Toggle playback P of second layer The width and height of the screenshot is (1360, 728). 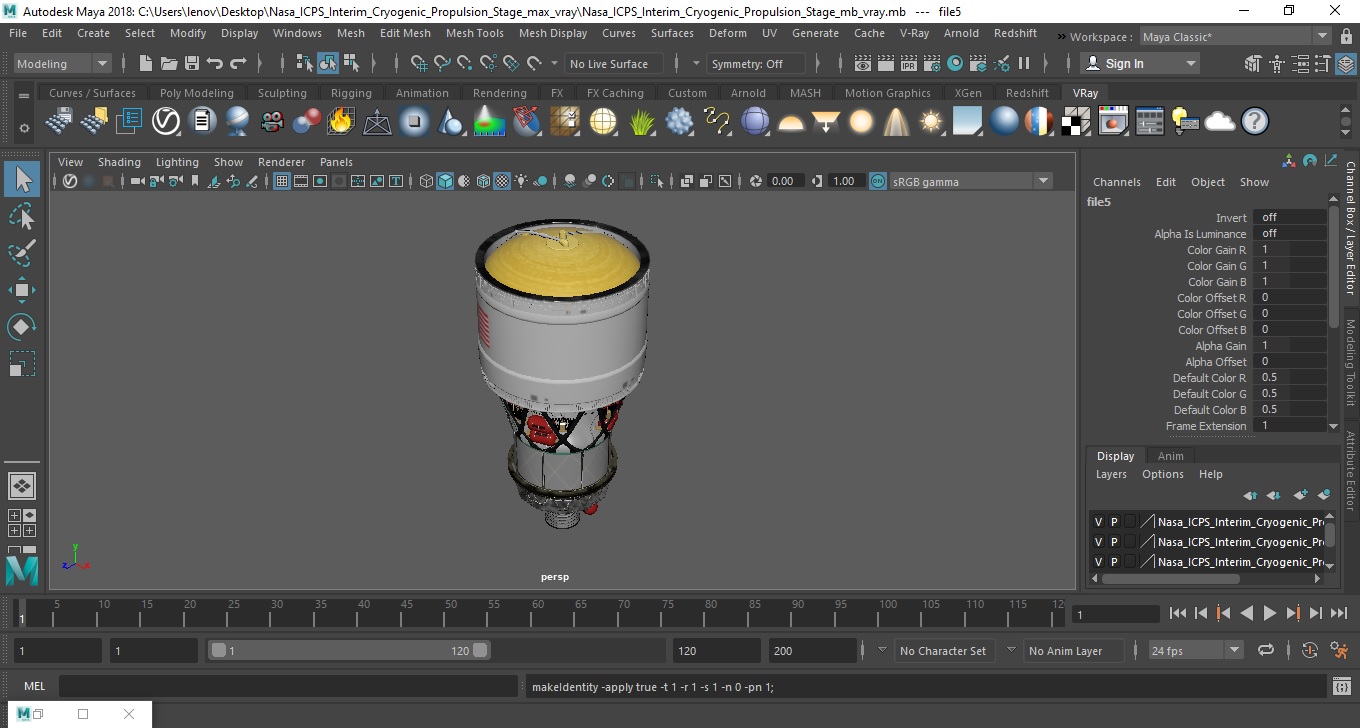pyautogui.click(x=1114, y=542)
